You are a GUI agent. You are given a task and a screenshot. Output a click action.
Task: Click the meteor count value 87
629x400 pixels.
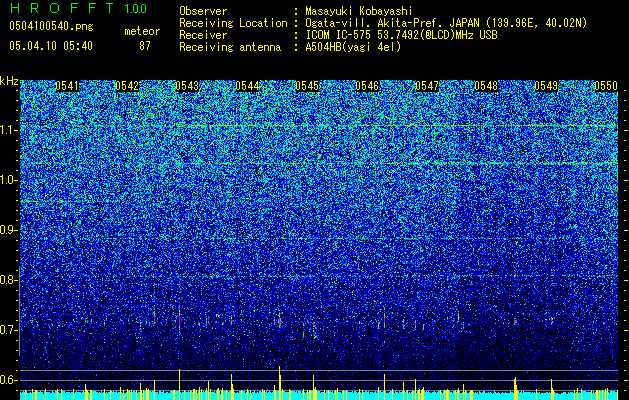pos(145,46)
